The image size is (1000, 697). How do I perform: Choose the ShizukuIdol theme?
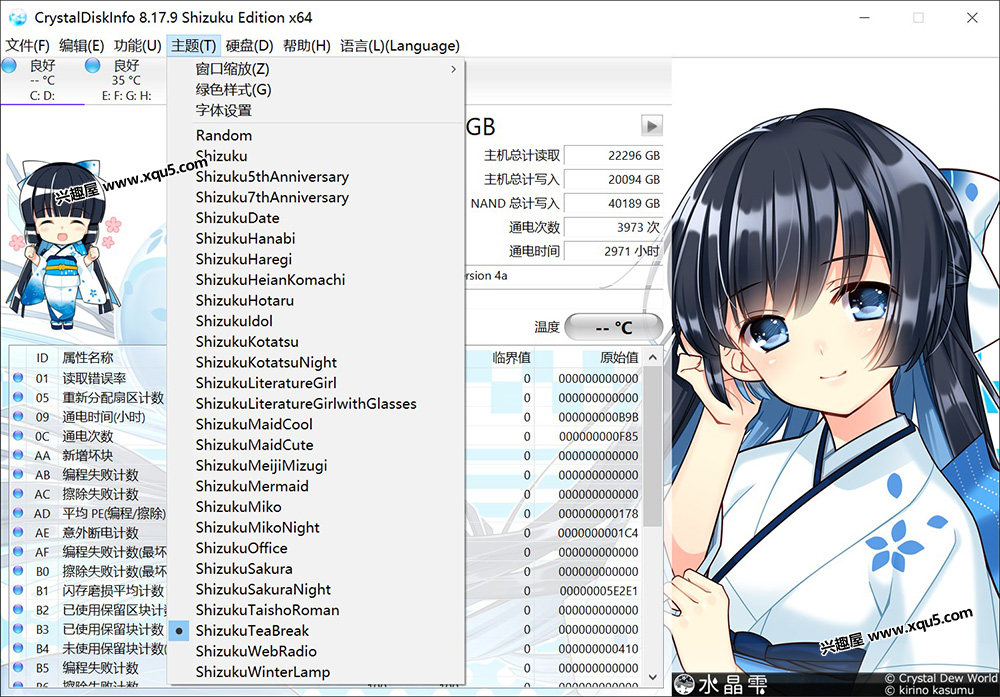(x=316, y=321)
